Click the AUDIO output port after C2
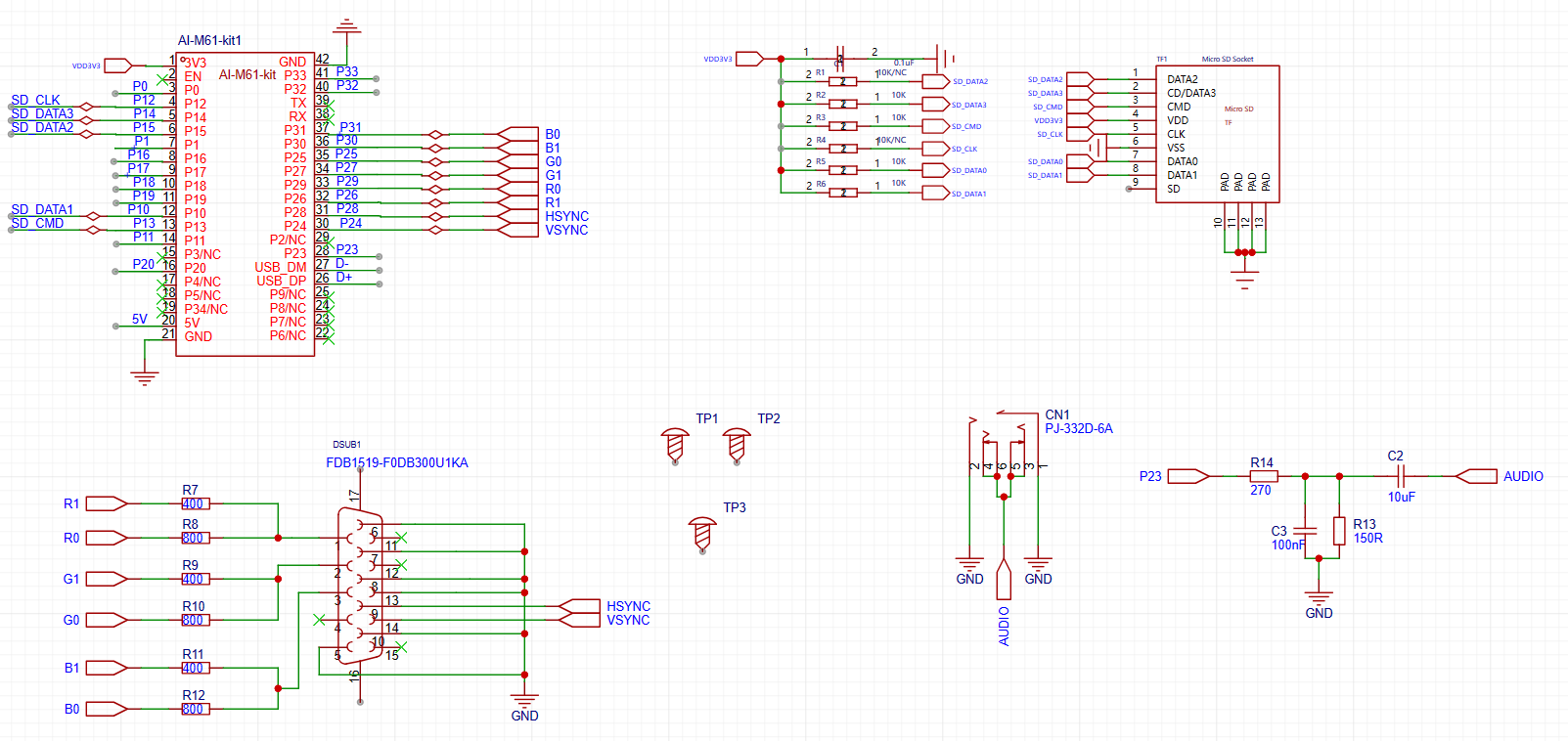The image size is (1568, 741). coord(1476,476)
